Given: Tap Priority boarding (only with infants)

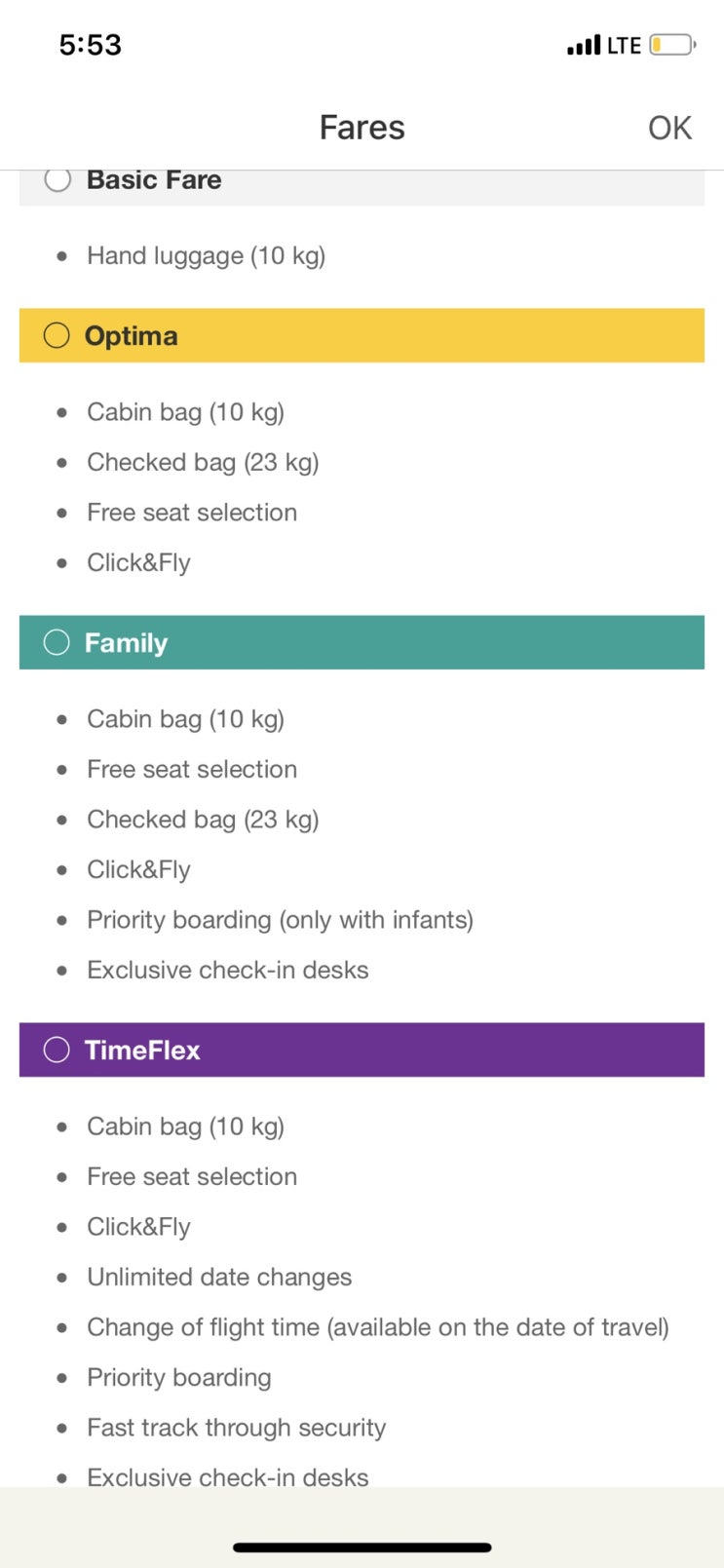Looking at the screenshot, I should tap(280, 920).
